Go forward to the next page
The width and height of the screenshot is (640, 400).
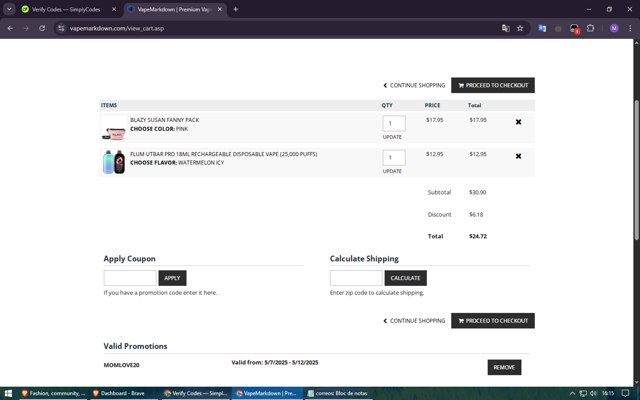[x=26, y=28]
